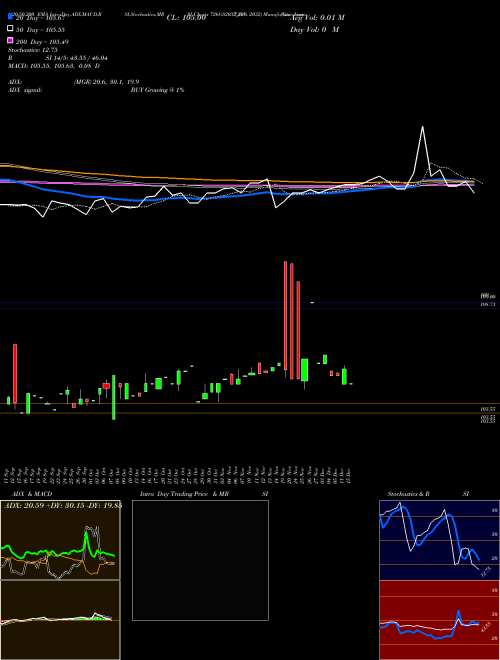This screenshot has width=500, height=660.
Task: Click the 'SI 14/3: 43.55 / 46.04' readout
Action: (77, 58)
